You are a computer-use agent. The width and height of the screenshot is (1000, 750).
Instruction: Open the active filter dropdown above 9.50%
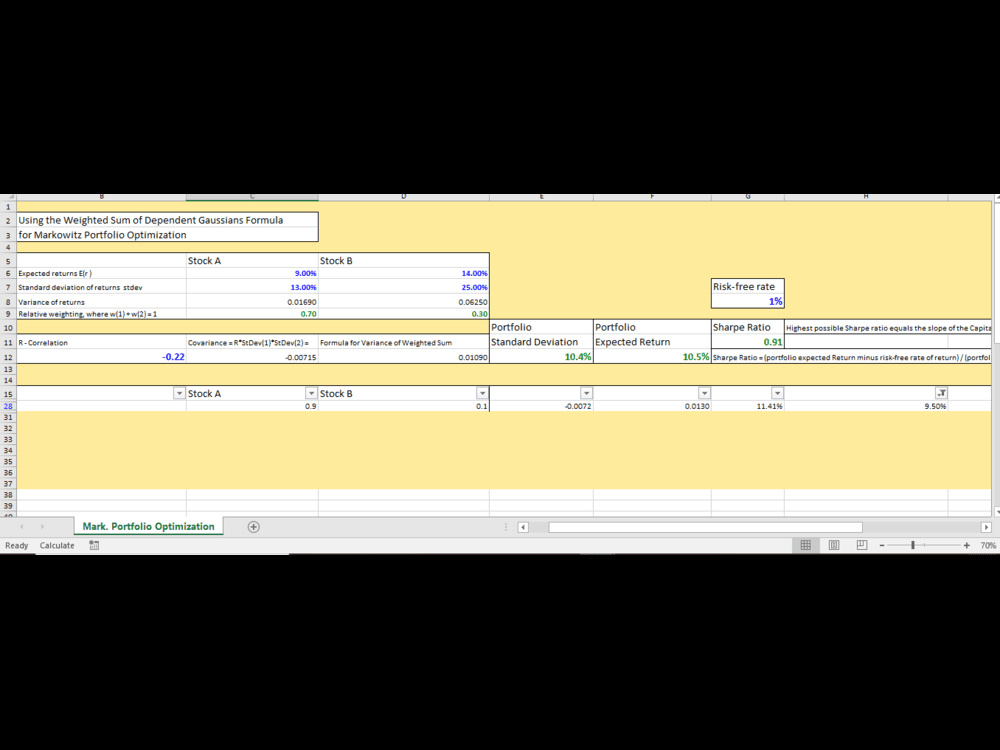click(941, 393)
